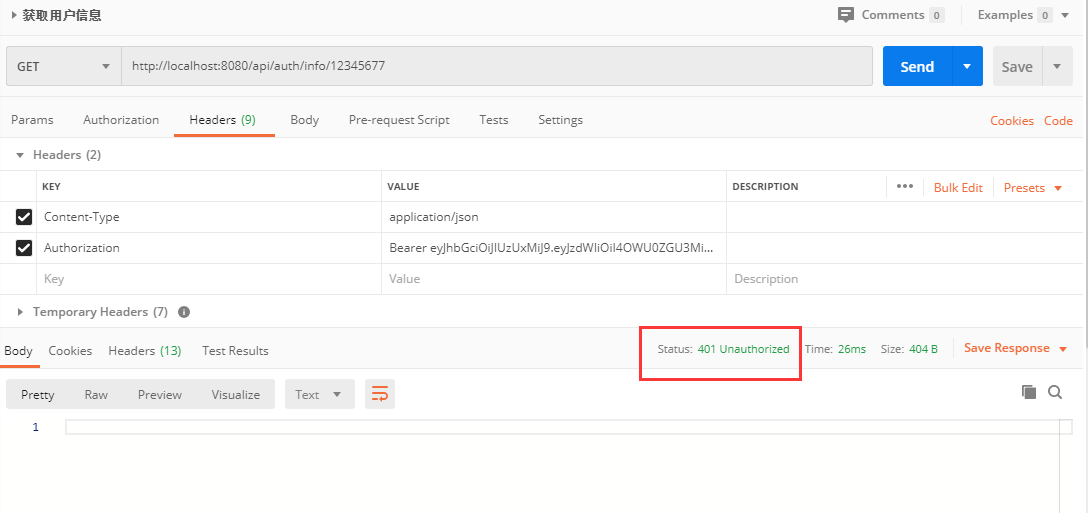Viewport: 1088px width, 513px height.
Task: Switch to response Cookies tab
Action: tap(70, 351)
